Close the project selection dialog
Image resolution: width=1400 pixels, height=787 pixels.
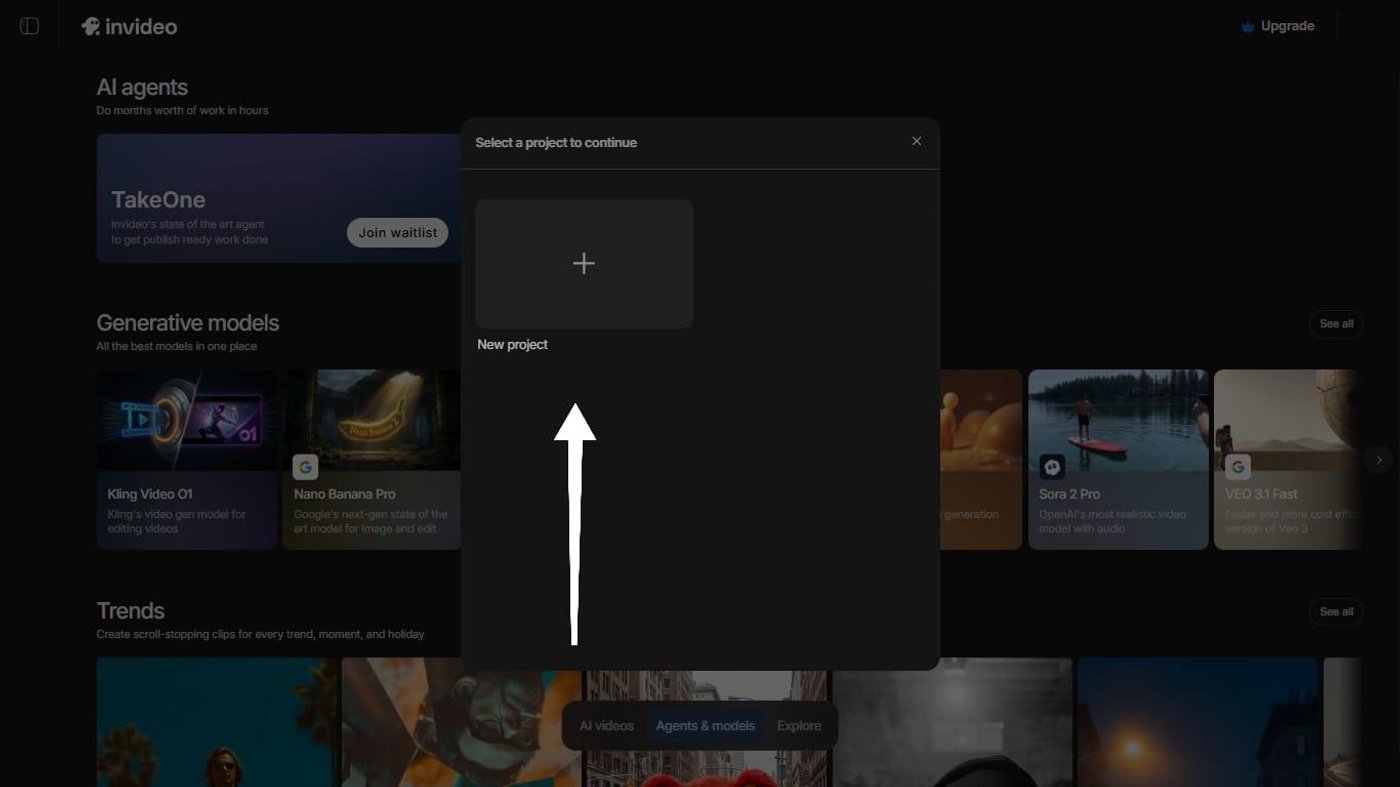916,141
